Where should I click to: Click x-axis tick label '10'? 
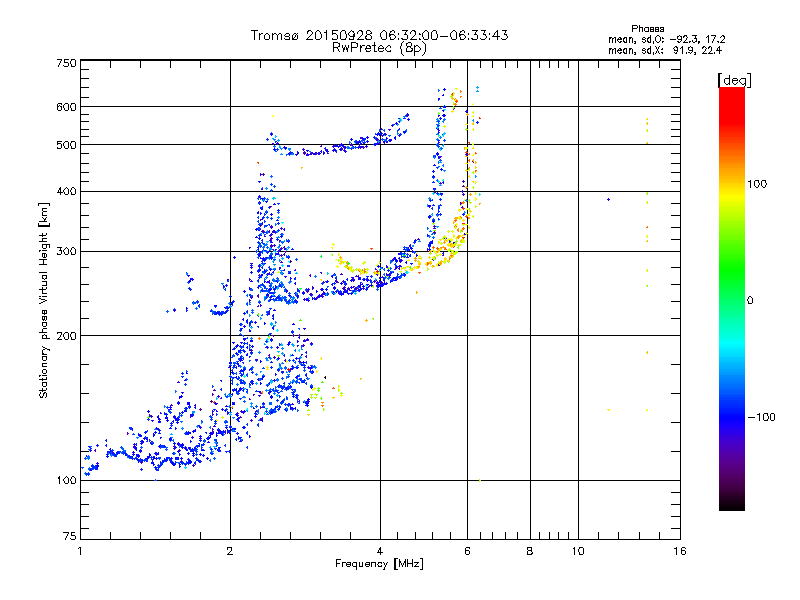(x=578, y=551)
